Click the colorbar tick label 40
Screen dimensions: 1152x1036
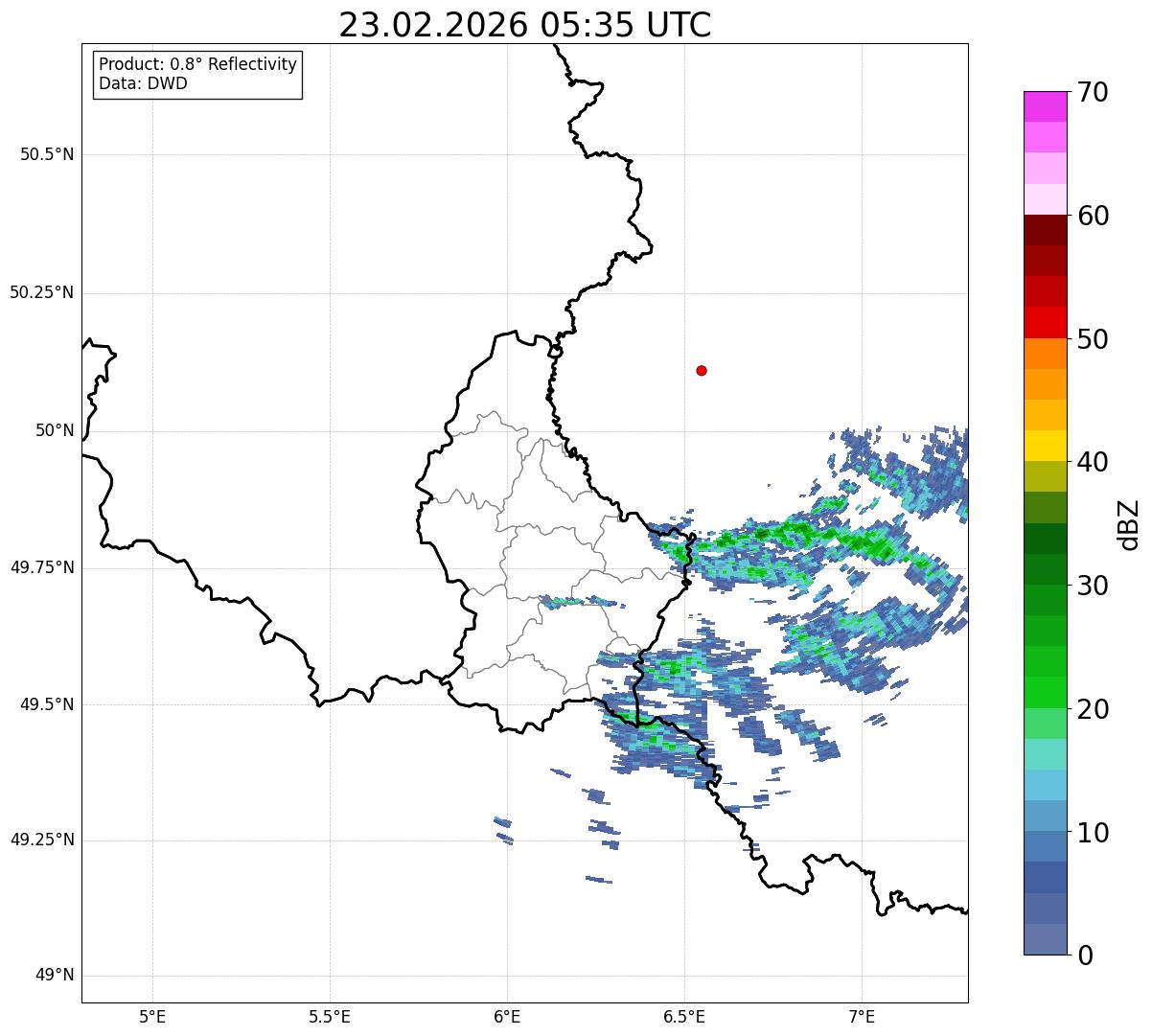pos(1093,462)
